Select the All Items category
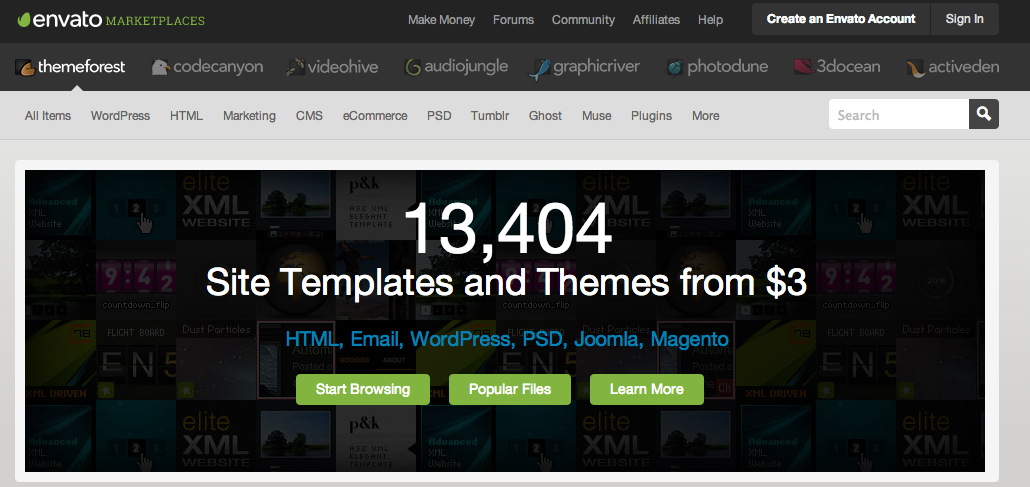 (48, 116)
